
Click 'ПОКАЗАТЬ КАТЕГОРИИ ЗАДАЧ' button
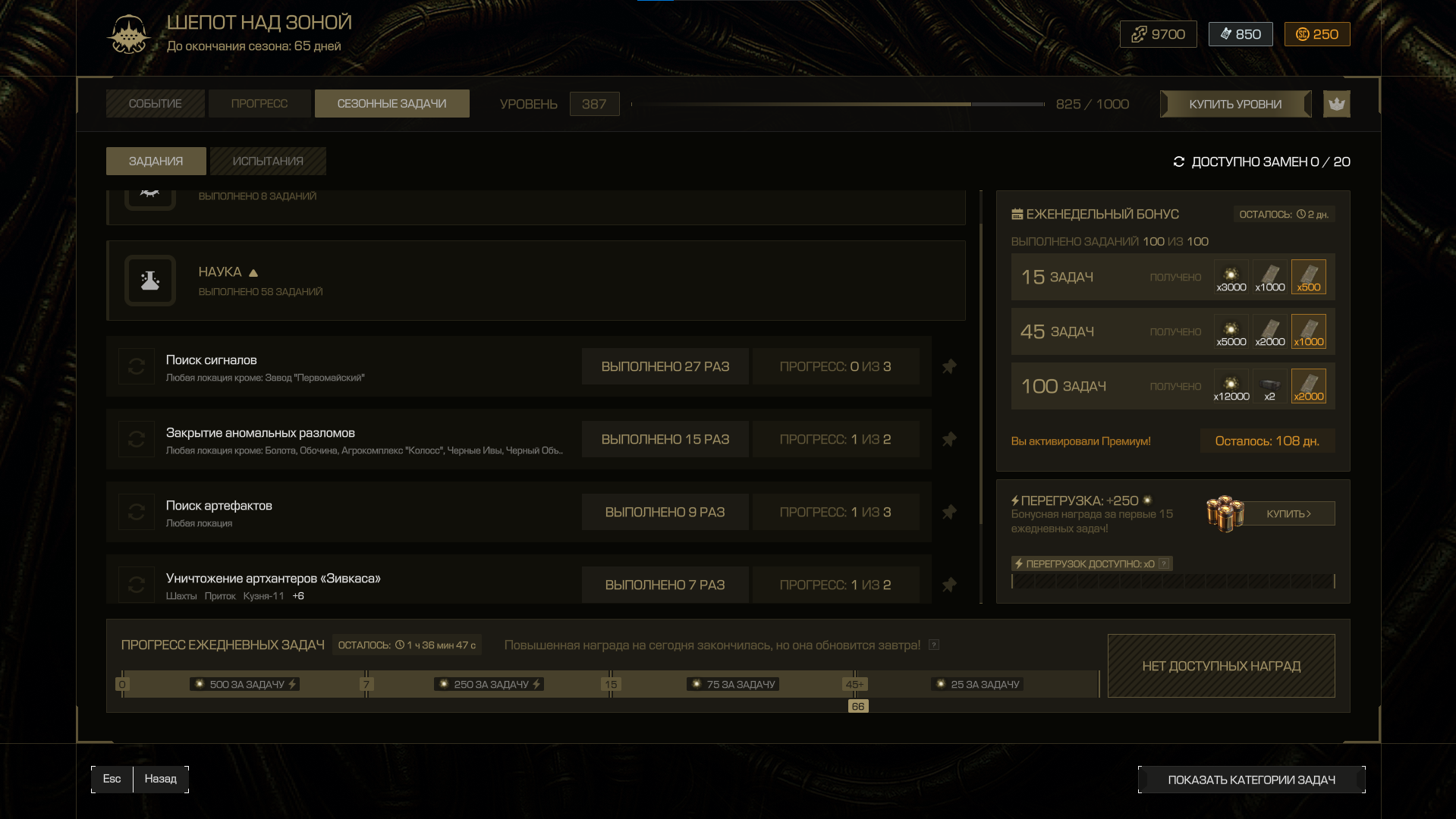(1251, 780)
